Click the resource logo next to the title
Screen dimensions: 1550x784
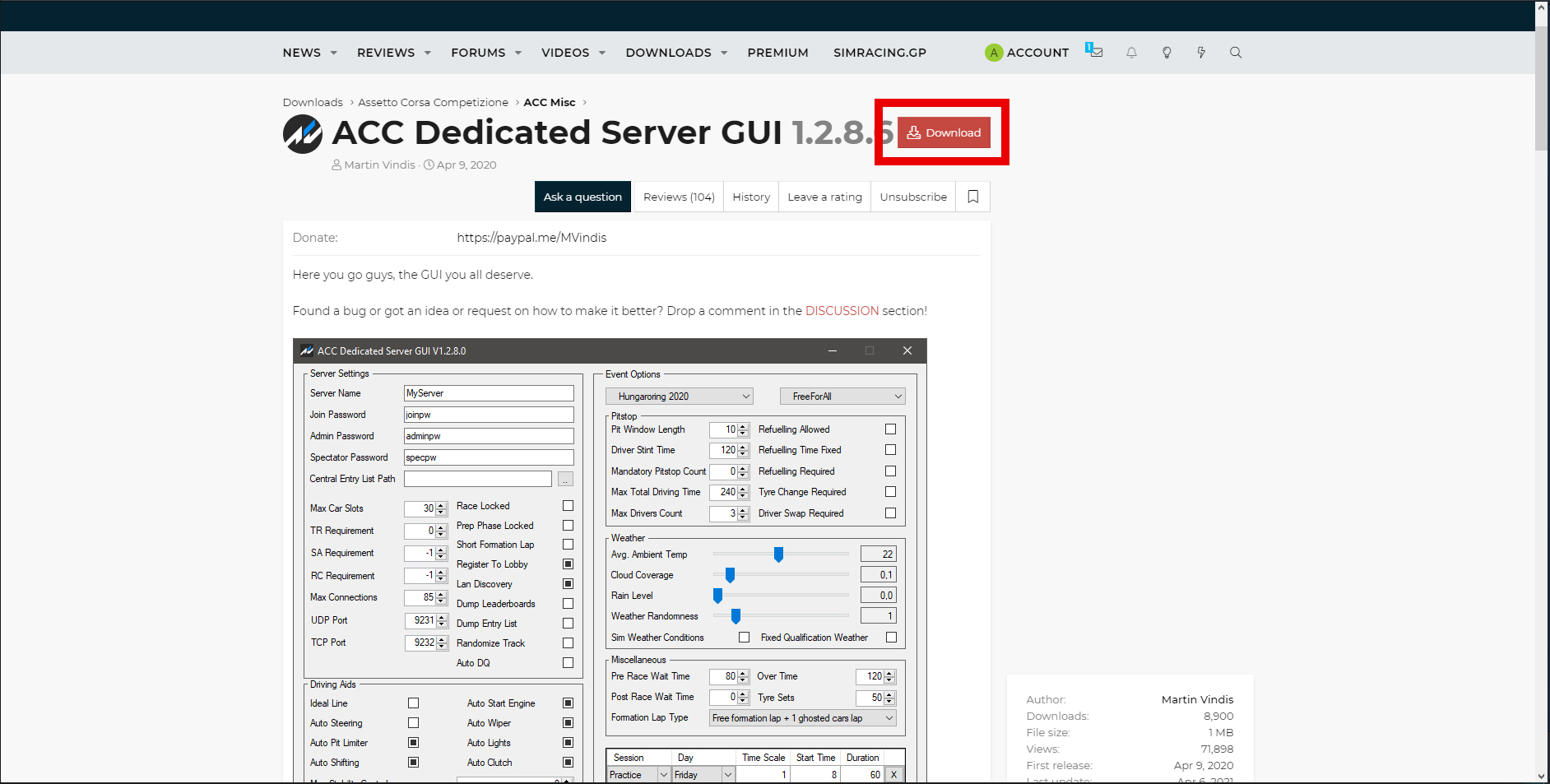tap(303, 133)
